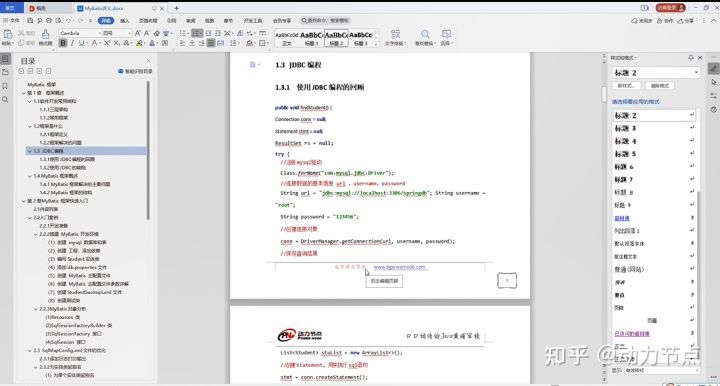Open the Cambria font name dropdown
Image resolution: width=720 pixels, height=386 pixels.
pos(80,33)
